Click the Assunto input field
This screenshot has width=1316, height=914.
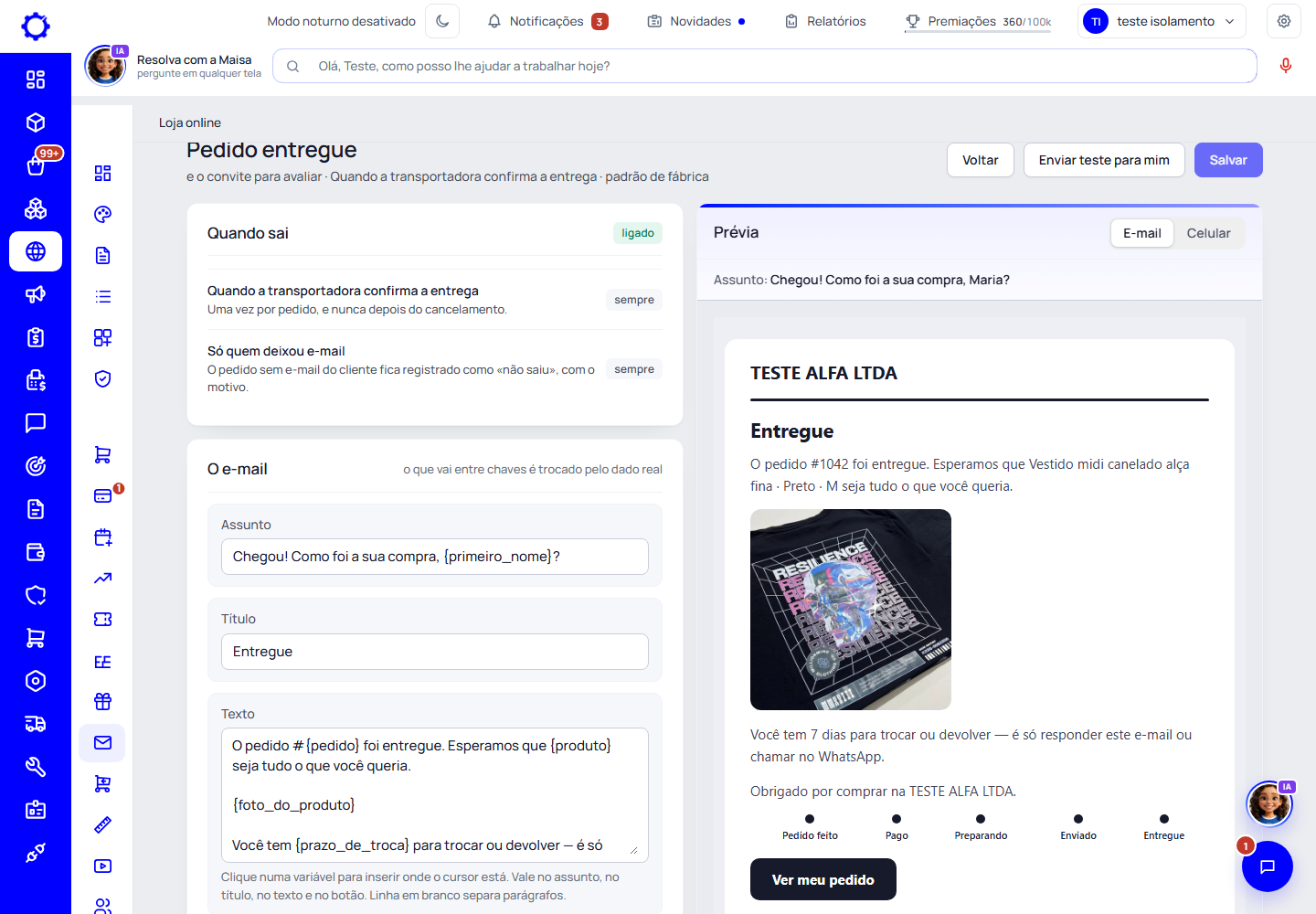(x=435, y=557)
